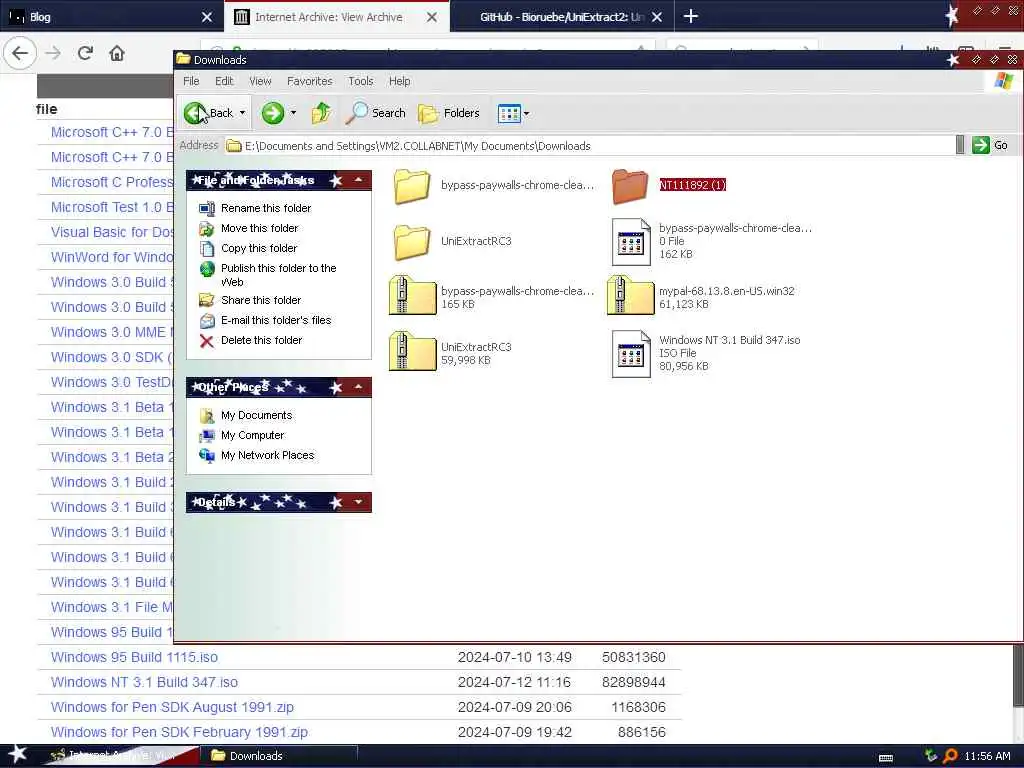Collapse File and Folder Tasks panel
This screenshot has height=768, width=1024.
pos(359,180)
